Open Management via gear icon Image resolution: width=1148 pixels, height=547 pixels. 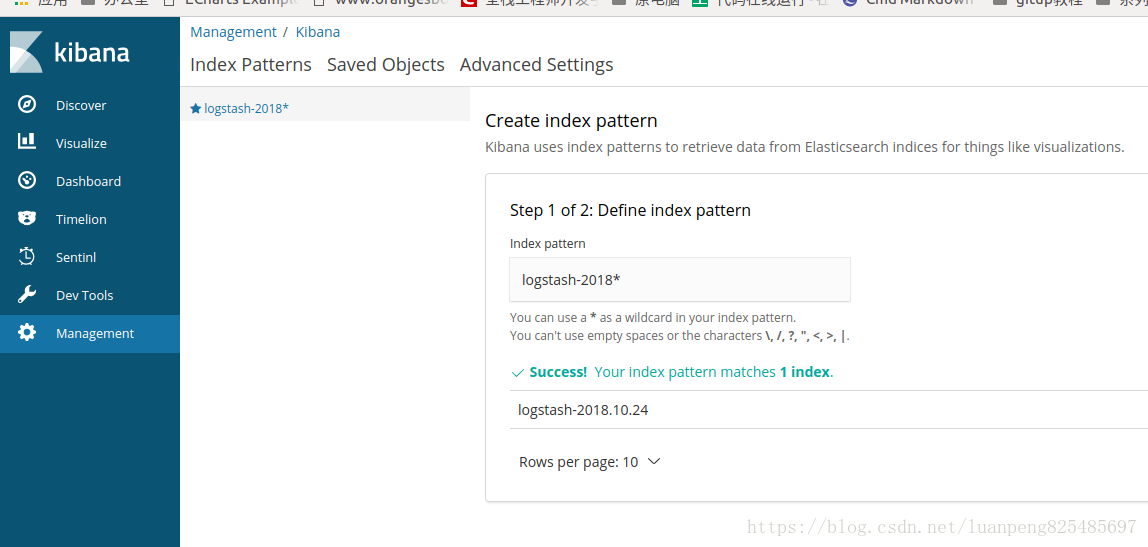click(x=27, y=332)
